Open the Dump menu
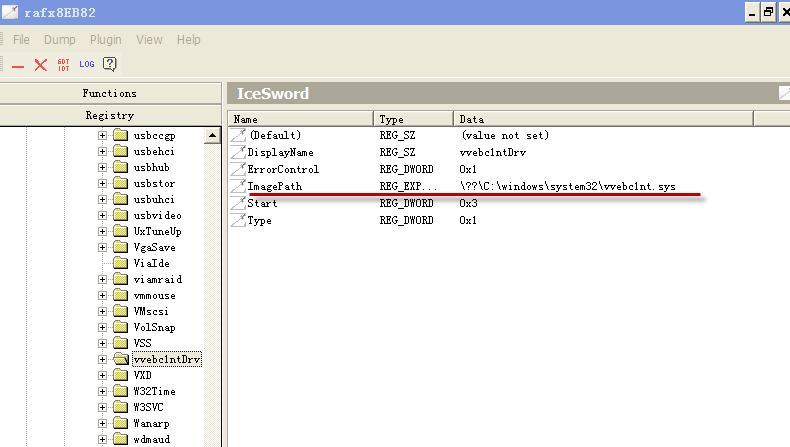 pyautogui.click(x=59, y=39)
